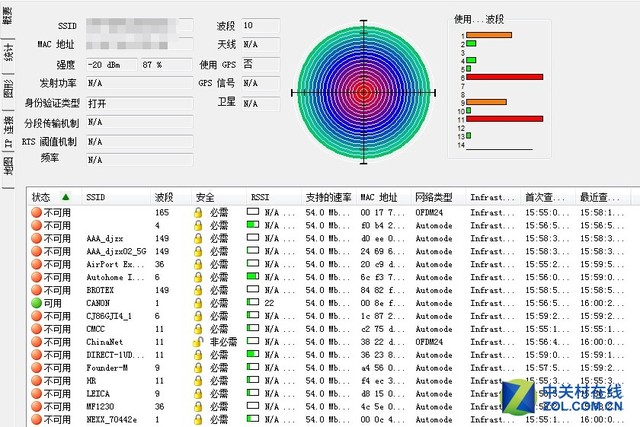Screen dimensions: 640x427
Task: Click the signal strength icon for CANON
Action: 253,302
